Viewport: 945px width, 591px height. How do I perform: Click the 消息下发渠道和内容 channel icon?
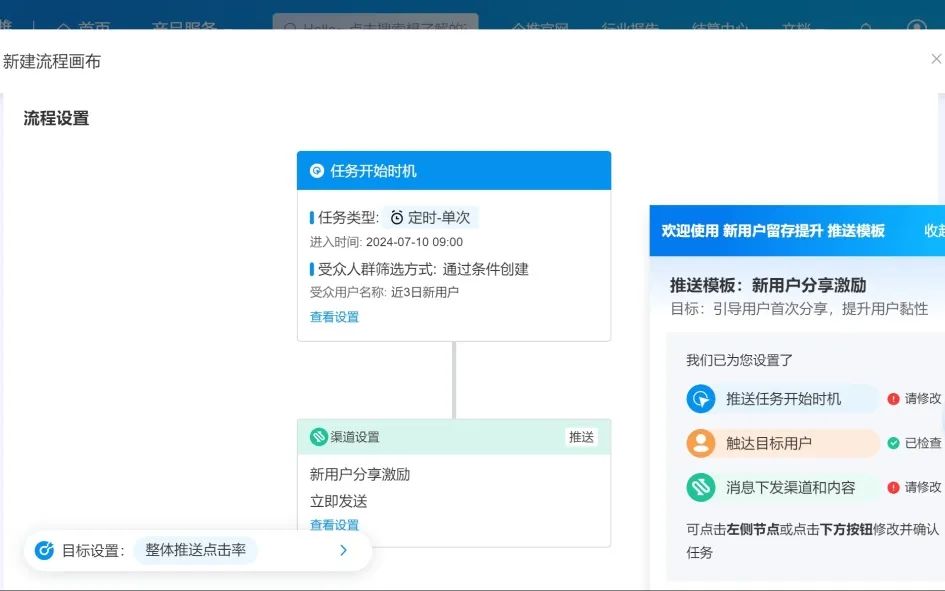pos(702,488)
